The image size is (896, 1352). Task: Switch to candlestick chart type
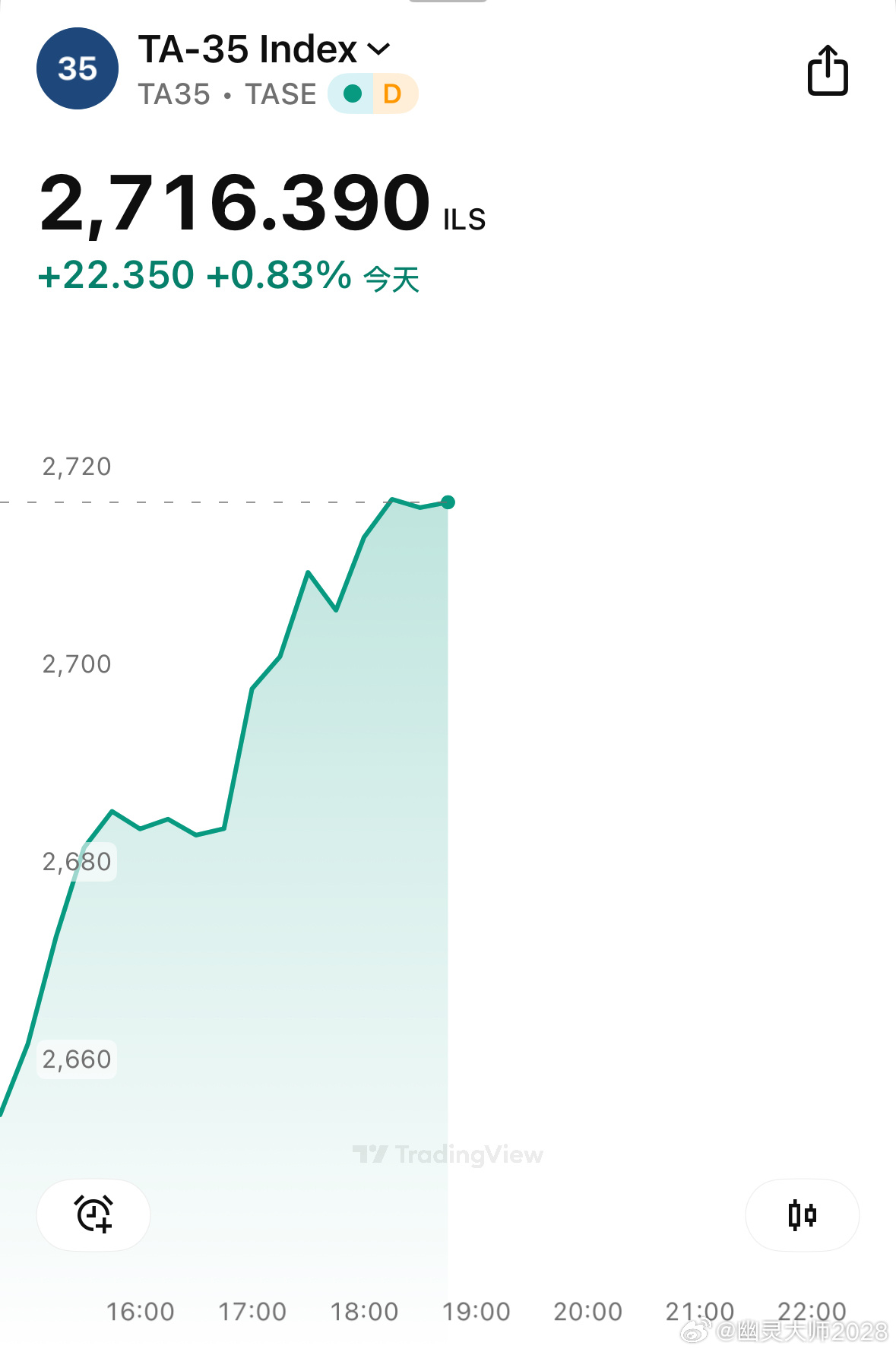coord(802,1214)
